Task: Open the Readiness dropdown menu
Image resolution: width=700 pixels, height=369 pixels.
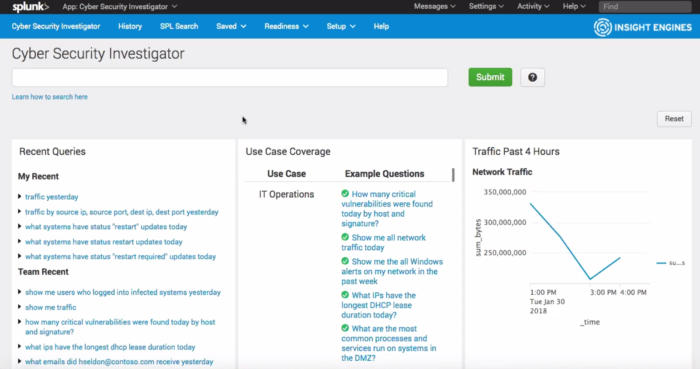Action: click(x=286, y=26)
